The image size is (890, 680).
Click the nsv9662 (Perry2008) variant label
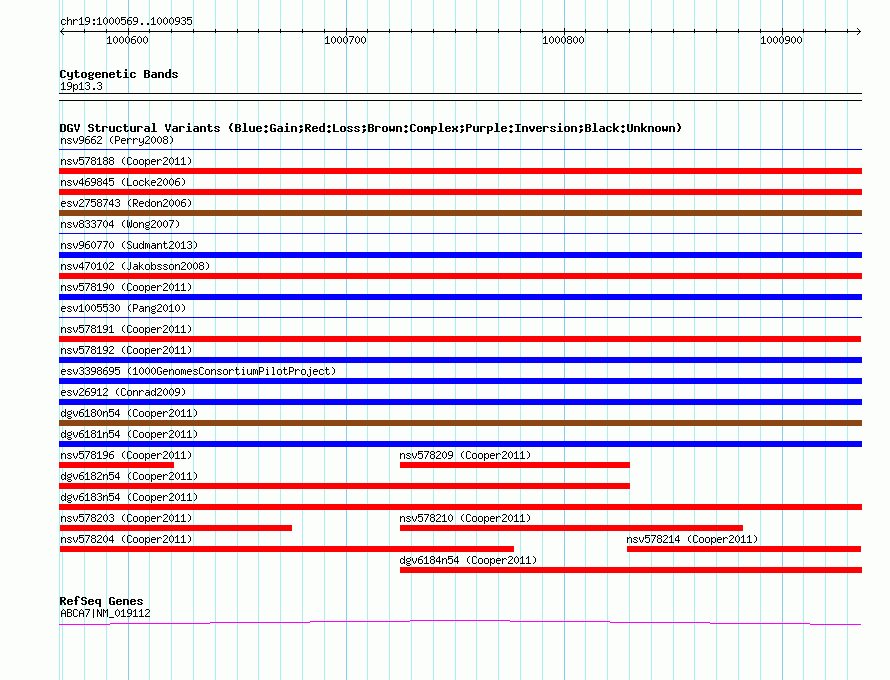point(117,140)
